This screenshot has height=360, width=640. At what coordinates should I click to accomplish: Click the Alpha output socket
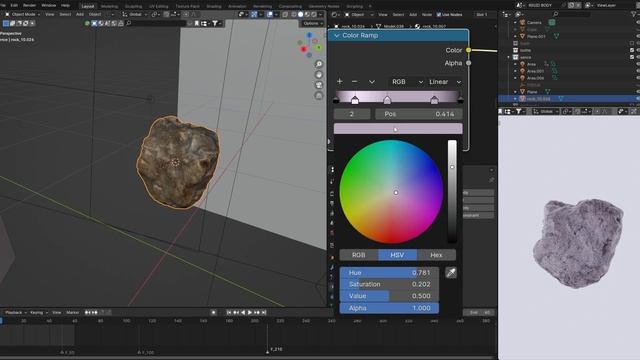click(469, 63)
